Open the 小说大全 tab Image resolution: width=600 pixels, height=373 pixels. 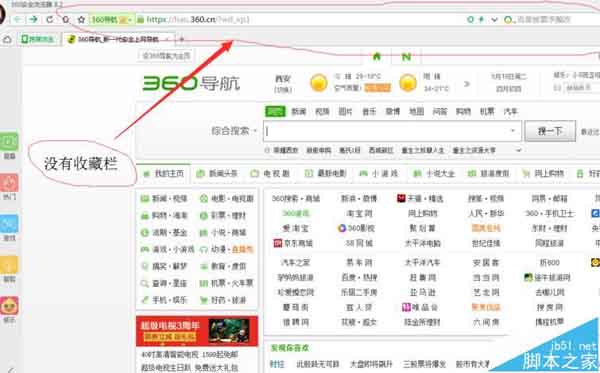point(434,174)
